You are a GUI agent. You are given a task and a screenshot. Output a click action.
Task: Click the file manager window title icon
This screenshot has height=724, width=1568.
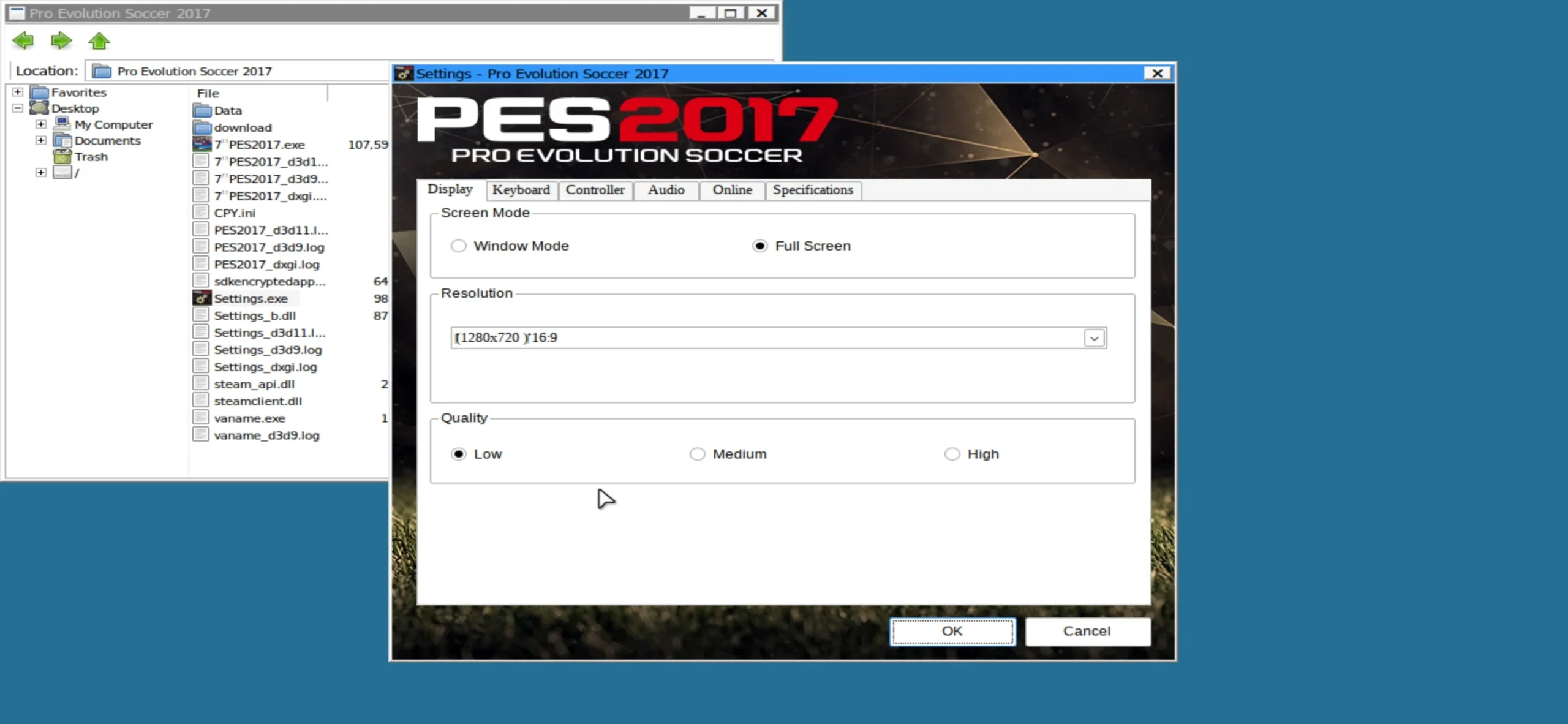pyautogui.click(x=17, y=13)
